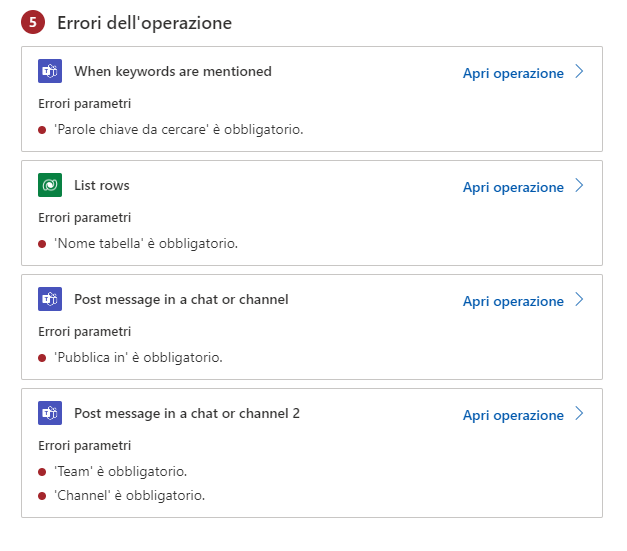The width and height of the screenshot is (627, 551).
Task: Select 'Post message in a chat or channel 2' title
Action: 187,413
